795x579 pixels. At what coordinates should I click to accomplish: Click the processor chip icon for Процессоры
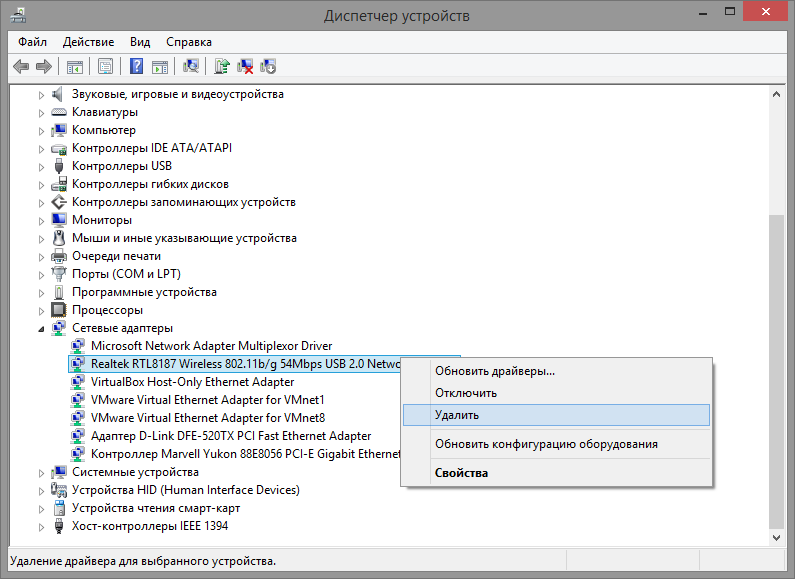coord(59,310)
